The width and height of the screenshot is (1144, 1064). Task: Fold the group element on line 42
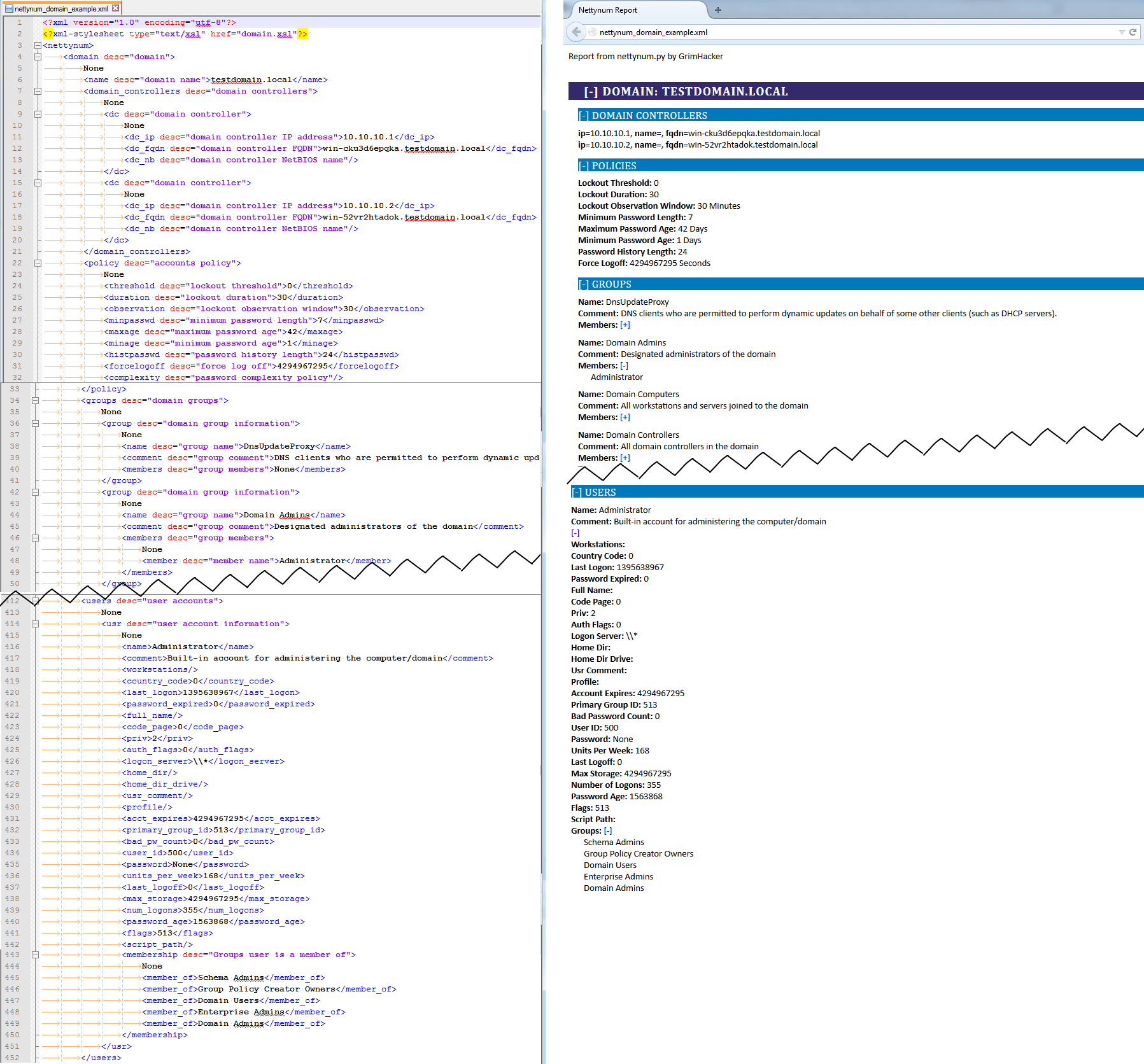[35, 493]
